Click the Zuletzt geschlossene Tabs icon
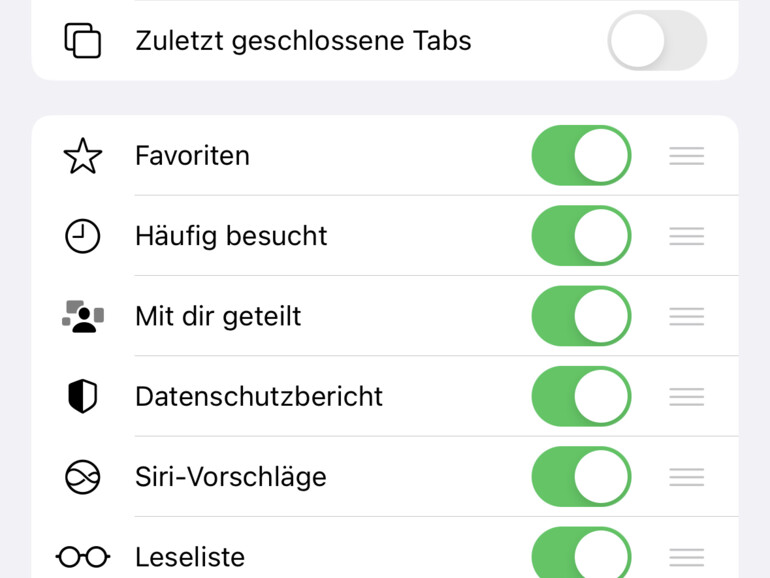The image size is (770, 578). (83, 41)
